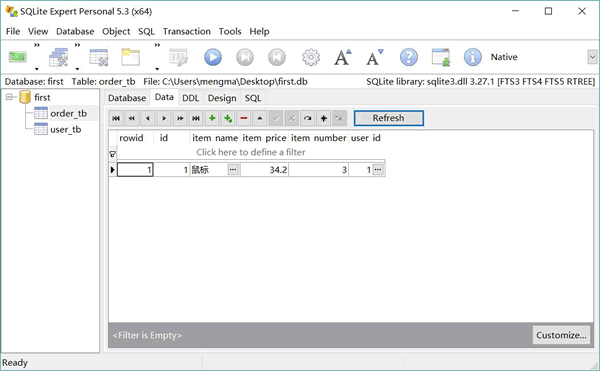Image resolution: width=600 pixels, height=371 pixels.
Task: Click the yellow new view window icon
Action: [130, 57]
